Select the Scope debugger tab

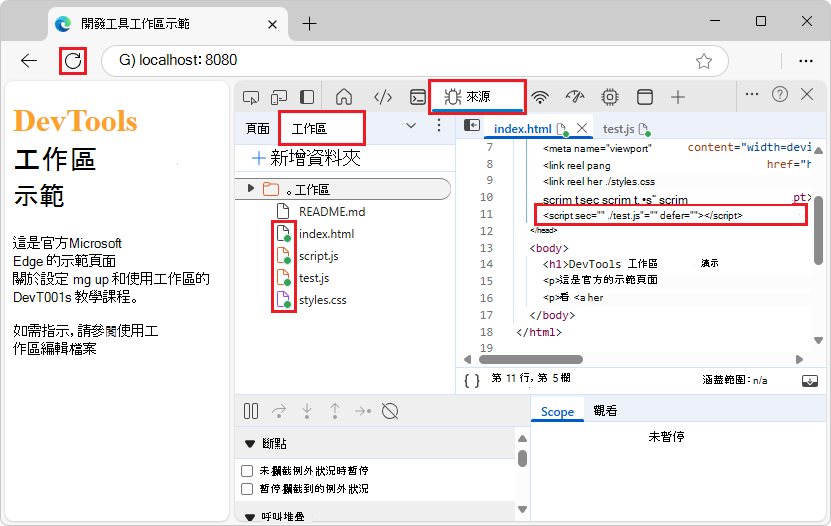(557, 412)
